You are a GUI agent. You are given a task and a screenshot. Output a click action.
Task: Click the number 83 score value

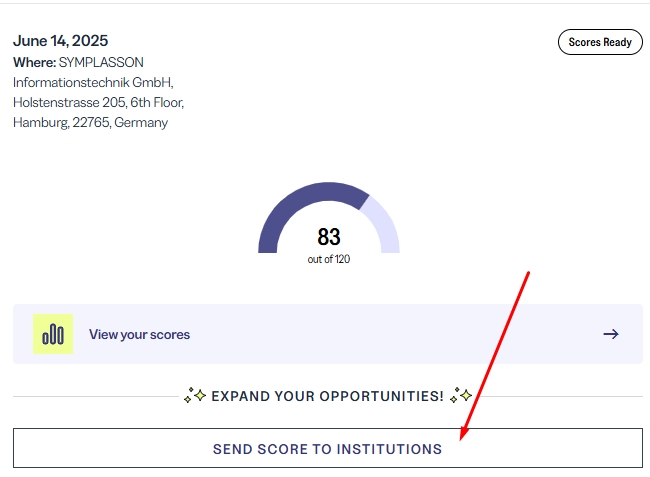click(329, 237)
